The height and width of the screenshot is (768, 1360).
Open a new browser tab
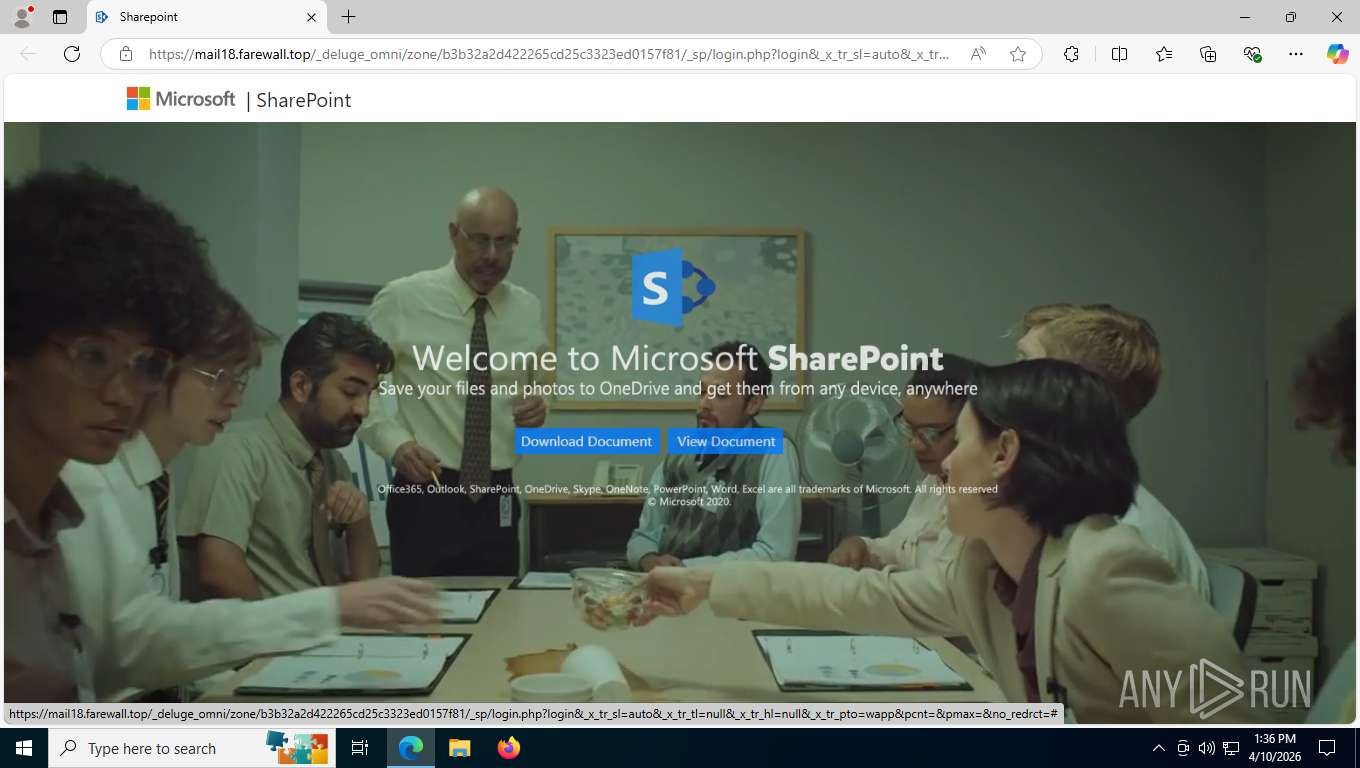coord(348,17)
